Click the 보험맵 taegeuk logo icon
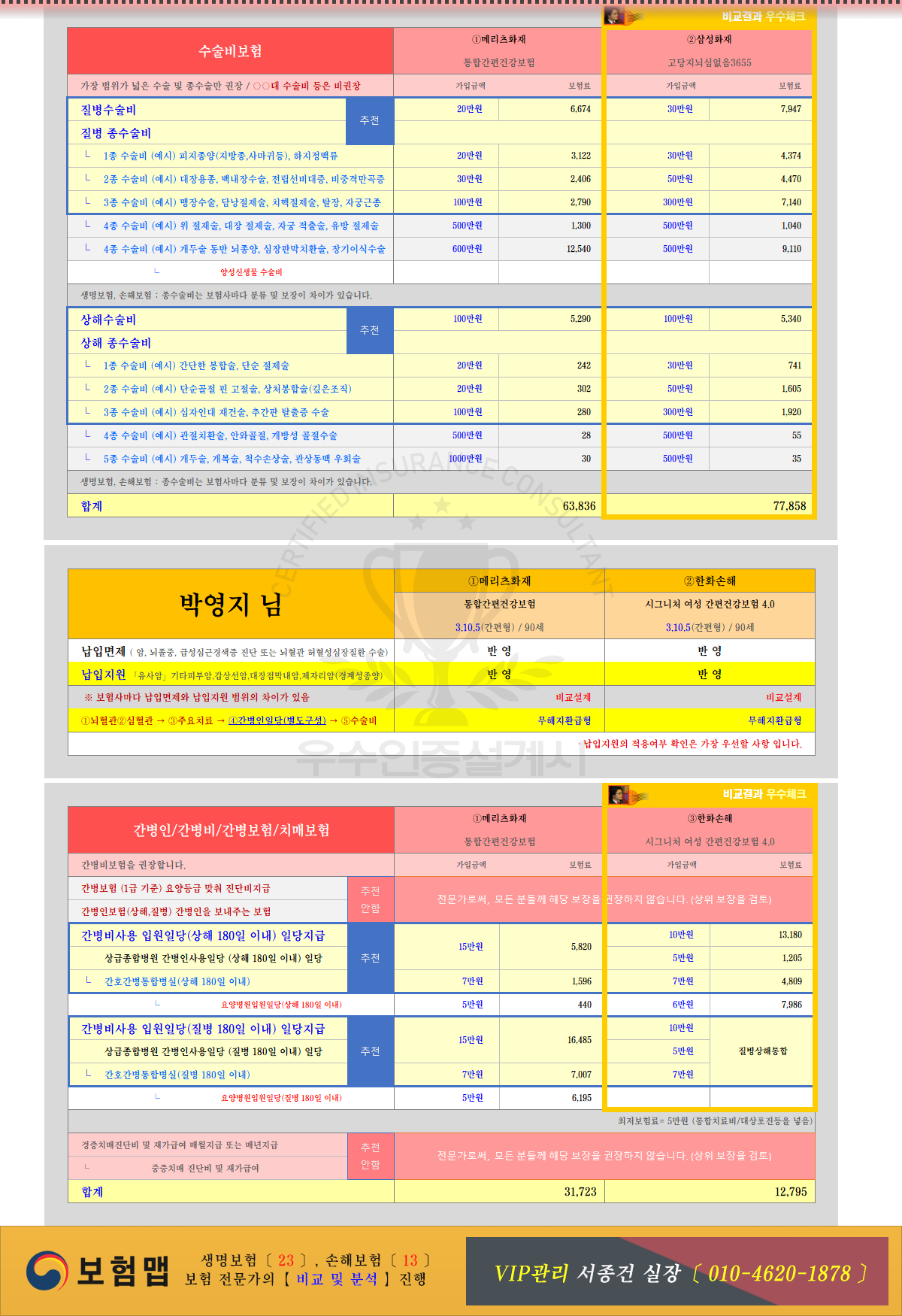902x1316 pixels. (x=47, y=1271)
